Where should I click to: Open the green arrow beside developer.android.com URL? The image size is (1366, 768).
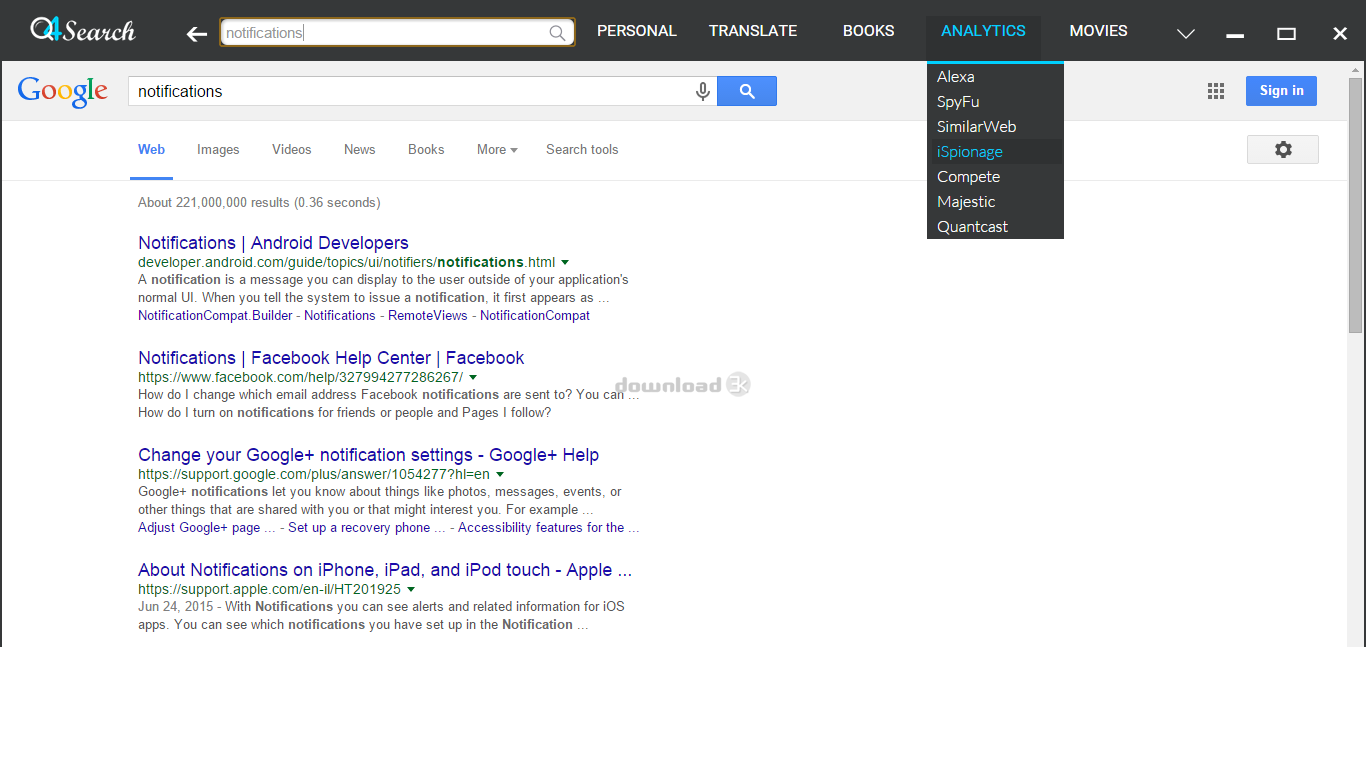(x=565, y=262)
